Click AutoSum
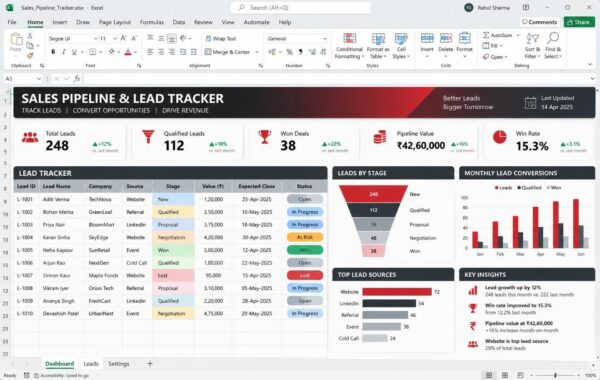This screenshot has height=380, width=600. tap(497, 35)
